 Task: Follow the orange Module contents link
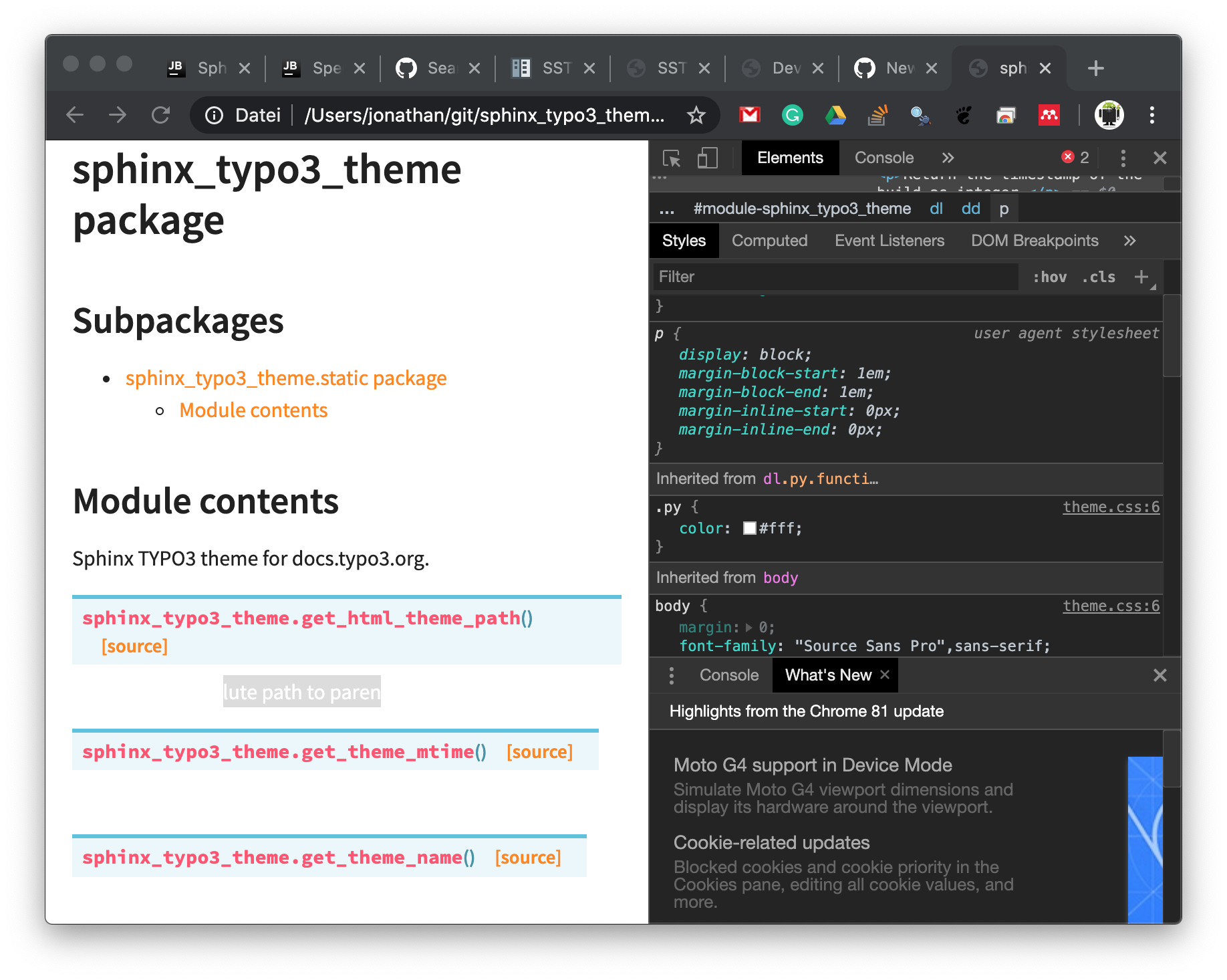pos(253,410)
